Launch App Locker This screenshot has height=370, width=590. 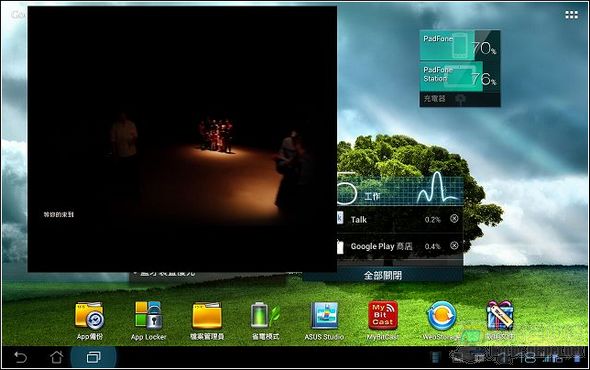(148, 320)
